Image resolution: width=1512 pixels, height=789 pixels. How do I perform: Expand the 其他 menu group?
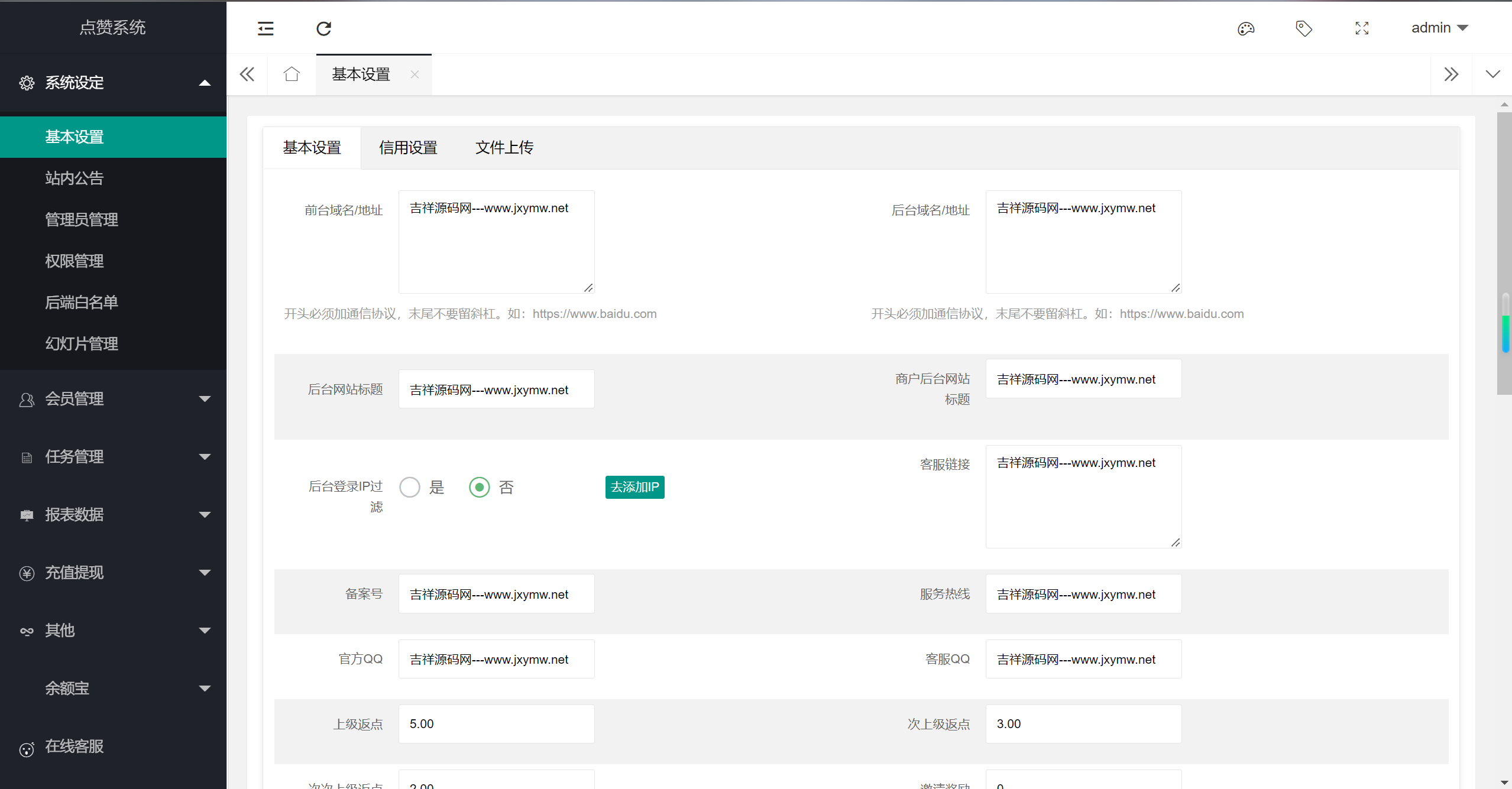coord(205,631)
